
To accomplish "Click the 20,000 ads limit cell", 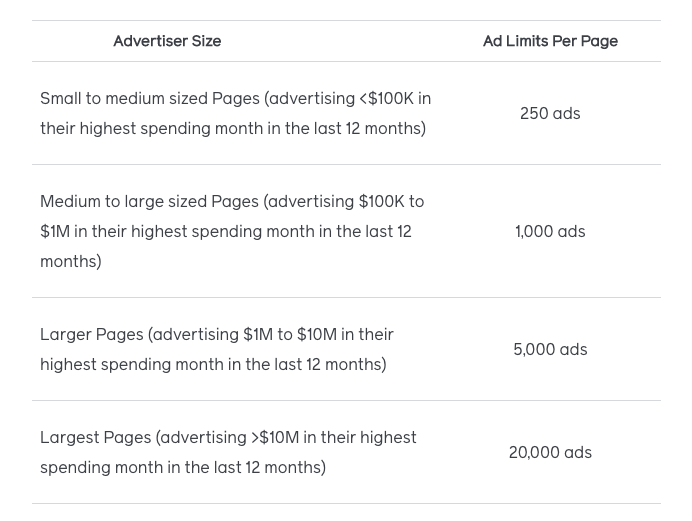I will pyautogui.click(x=550, y=452).
